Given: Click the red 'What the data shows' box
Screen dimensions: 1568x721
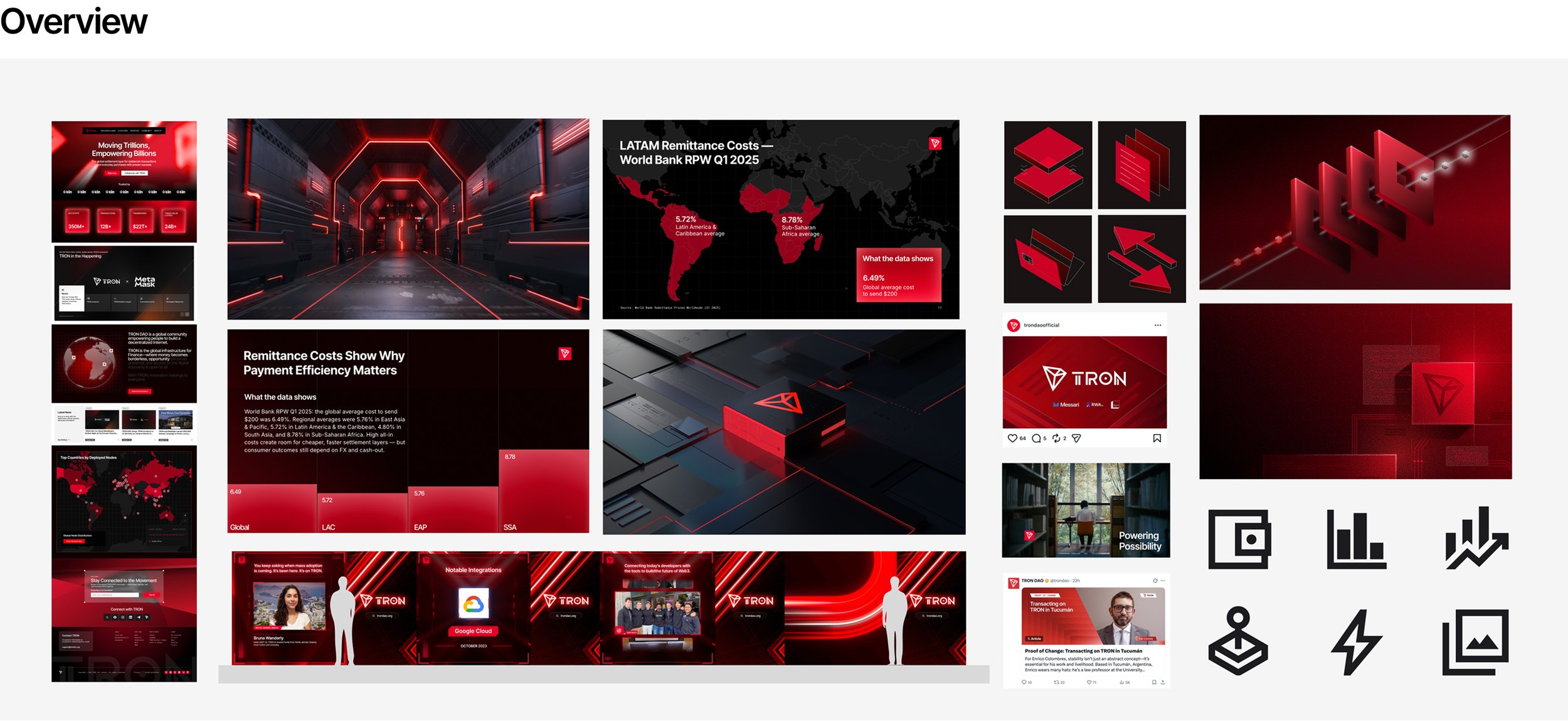Looking at the screenshot, I should tap(899, 275).
